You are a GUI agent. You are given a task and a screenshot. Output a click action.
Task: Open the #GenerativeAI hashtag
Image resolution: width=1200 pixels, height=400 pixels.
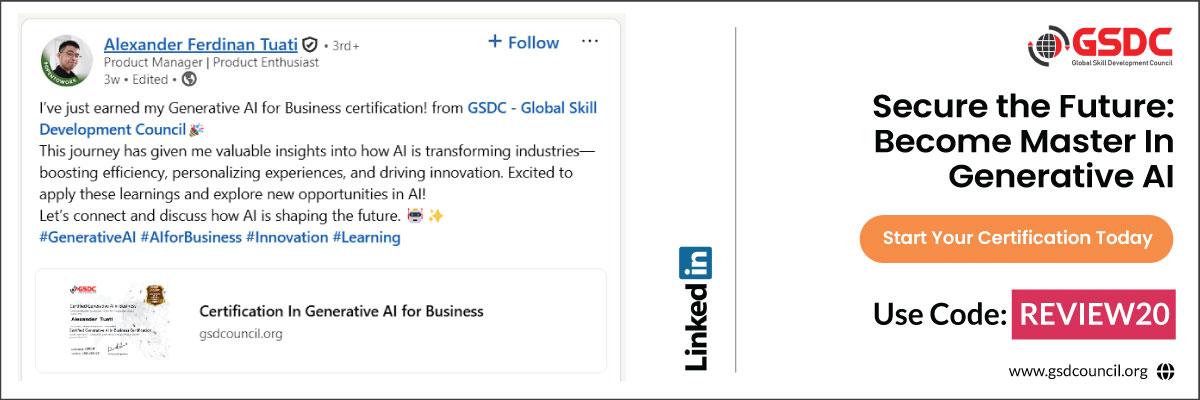click(87, 238)
